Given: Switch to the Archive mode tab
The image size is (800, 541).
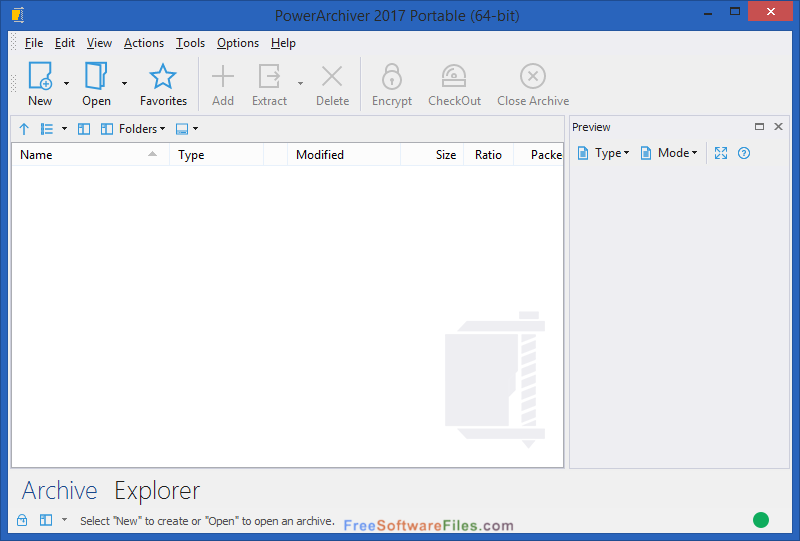Looking at the screenshot, I should pos(60,490).
